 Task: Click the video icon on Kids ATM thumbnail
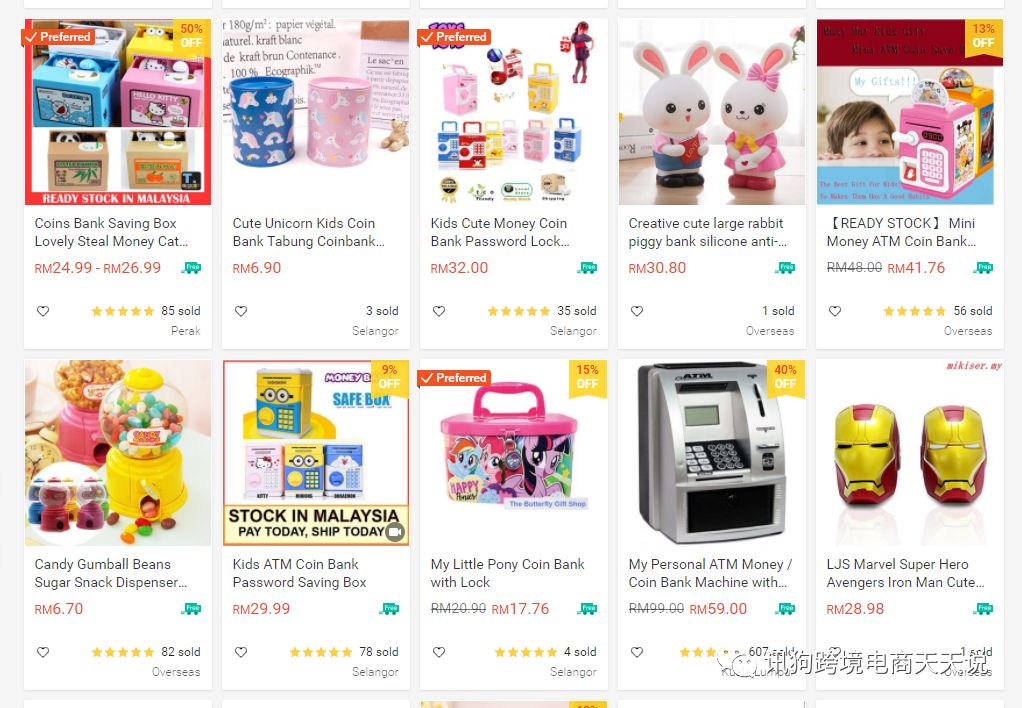[x=395, y=532]
